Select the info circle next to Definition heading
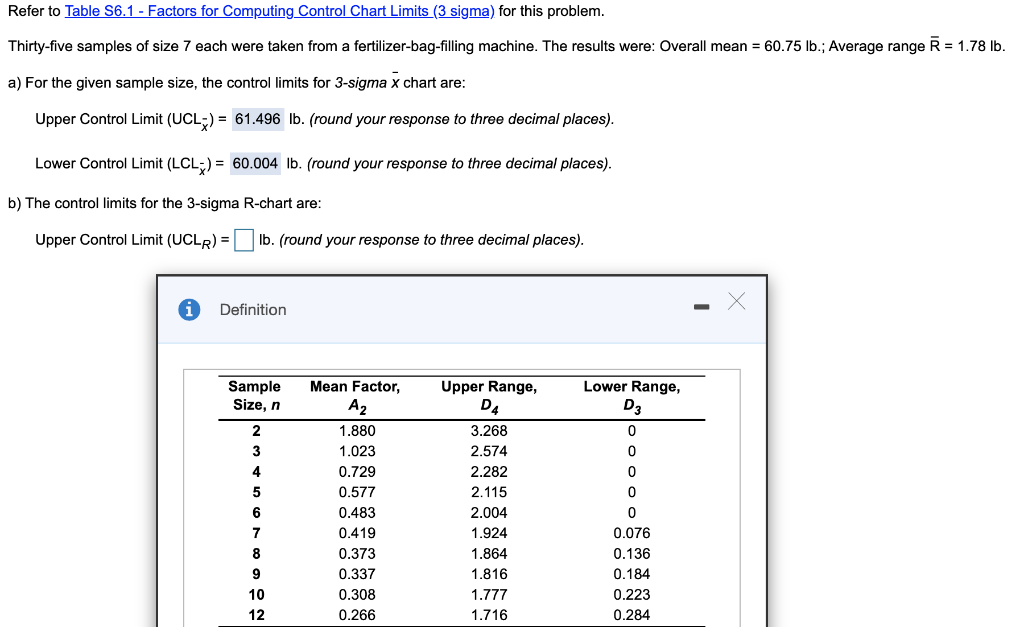Screen dimensions: 1024x627 click(189, 309)
